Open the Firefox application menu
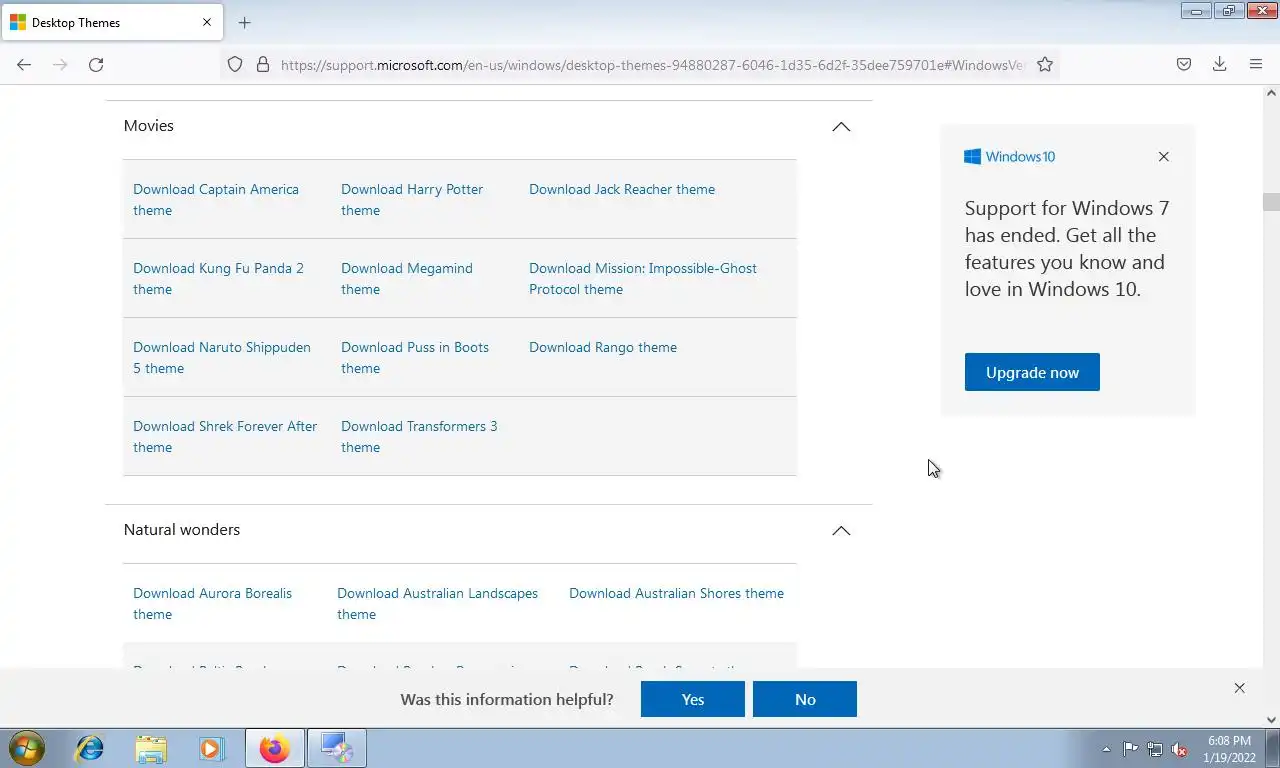The image size is (1280, 768). [1256, 64]
